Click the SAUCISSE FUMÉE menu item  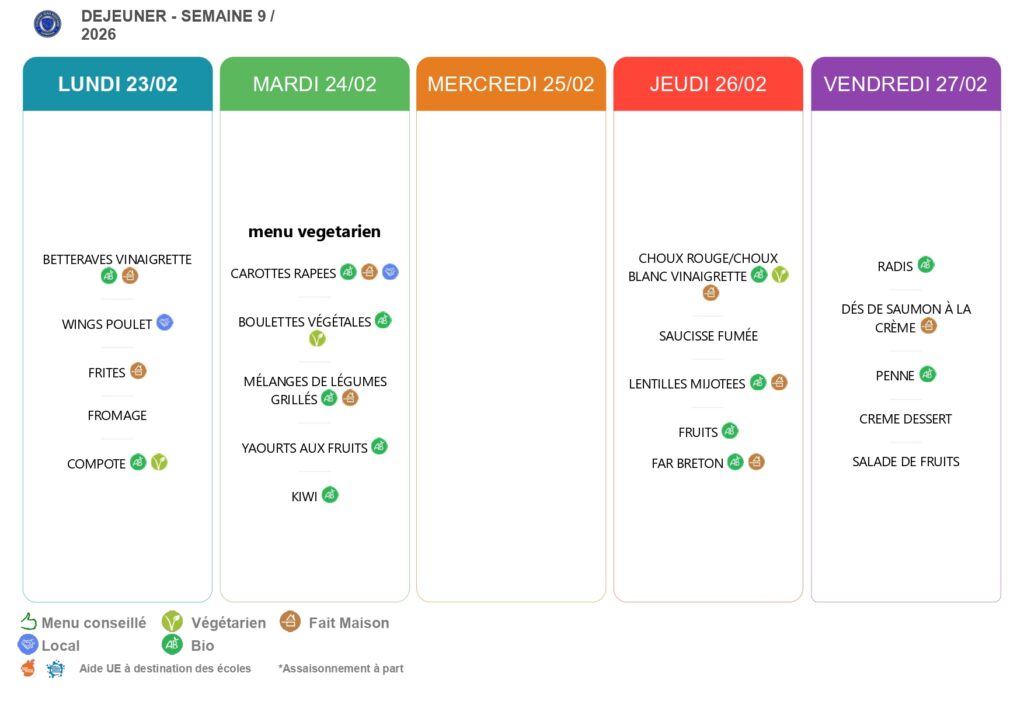[x=708, y=336]
